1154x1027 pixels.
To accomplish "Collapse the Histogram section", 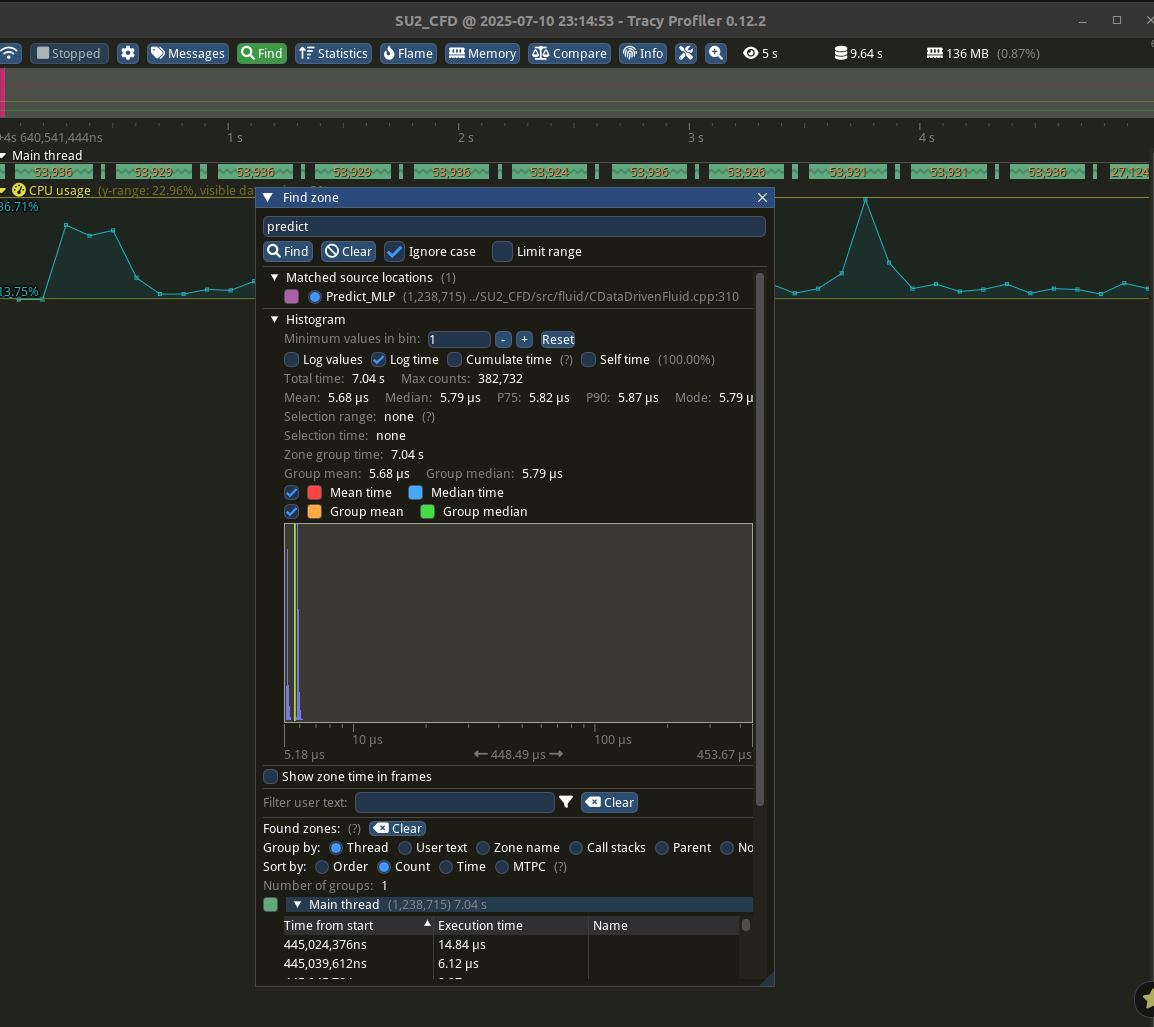I will coord(275,320).
